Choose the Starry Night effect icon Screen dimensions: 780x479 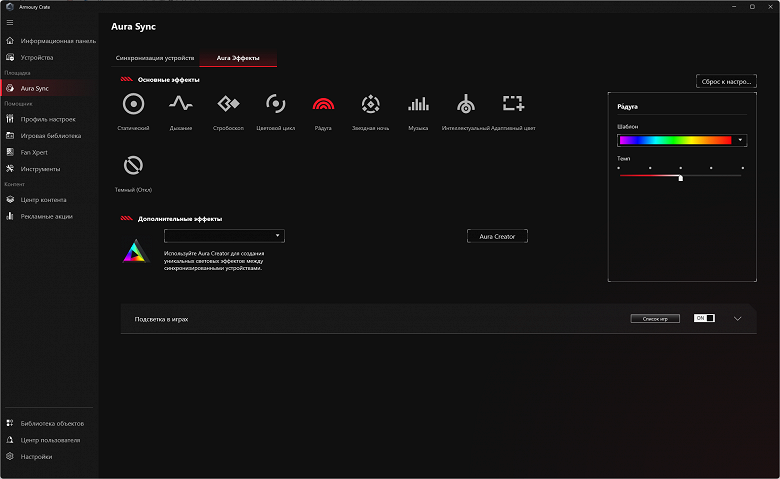pyautogui.click(x=371, y=104)
